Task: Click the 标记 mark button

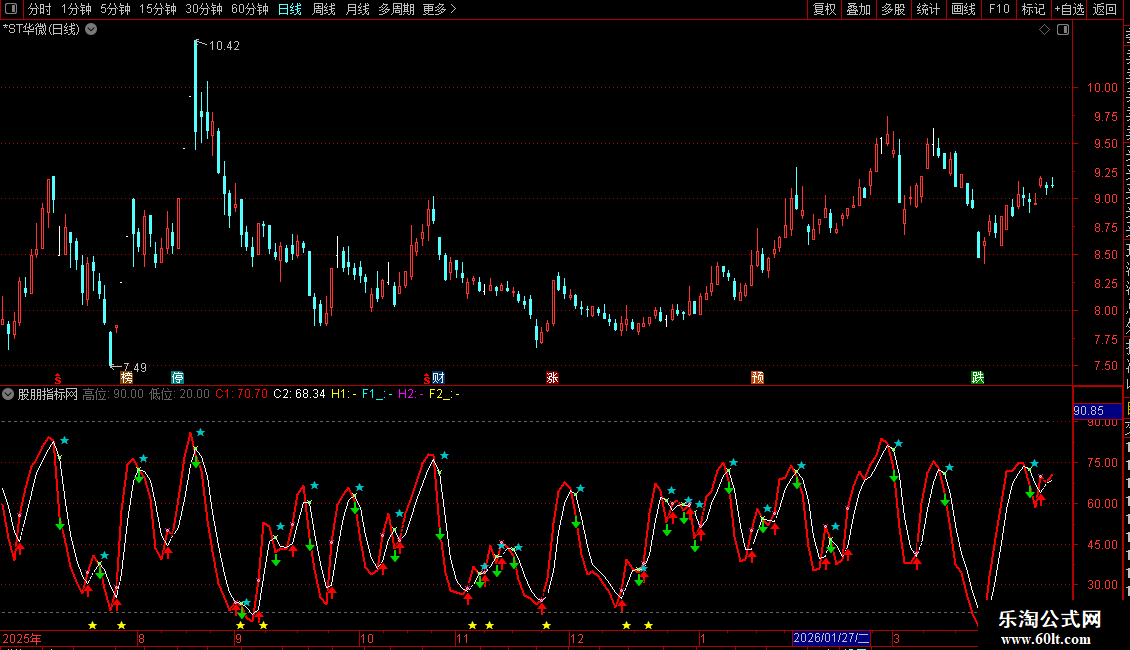Action: coord(1033,9)
